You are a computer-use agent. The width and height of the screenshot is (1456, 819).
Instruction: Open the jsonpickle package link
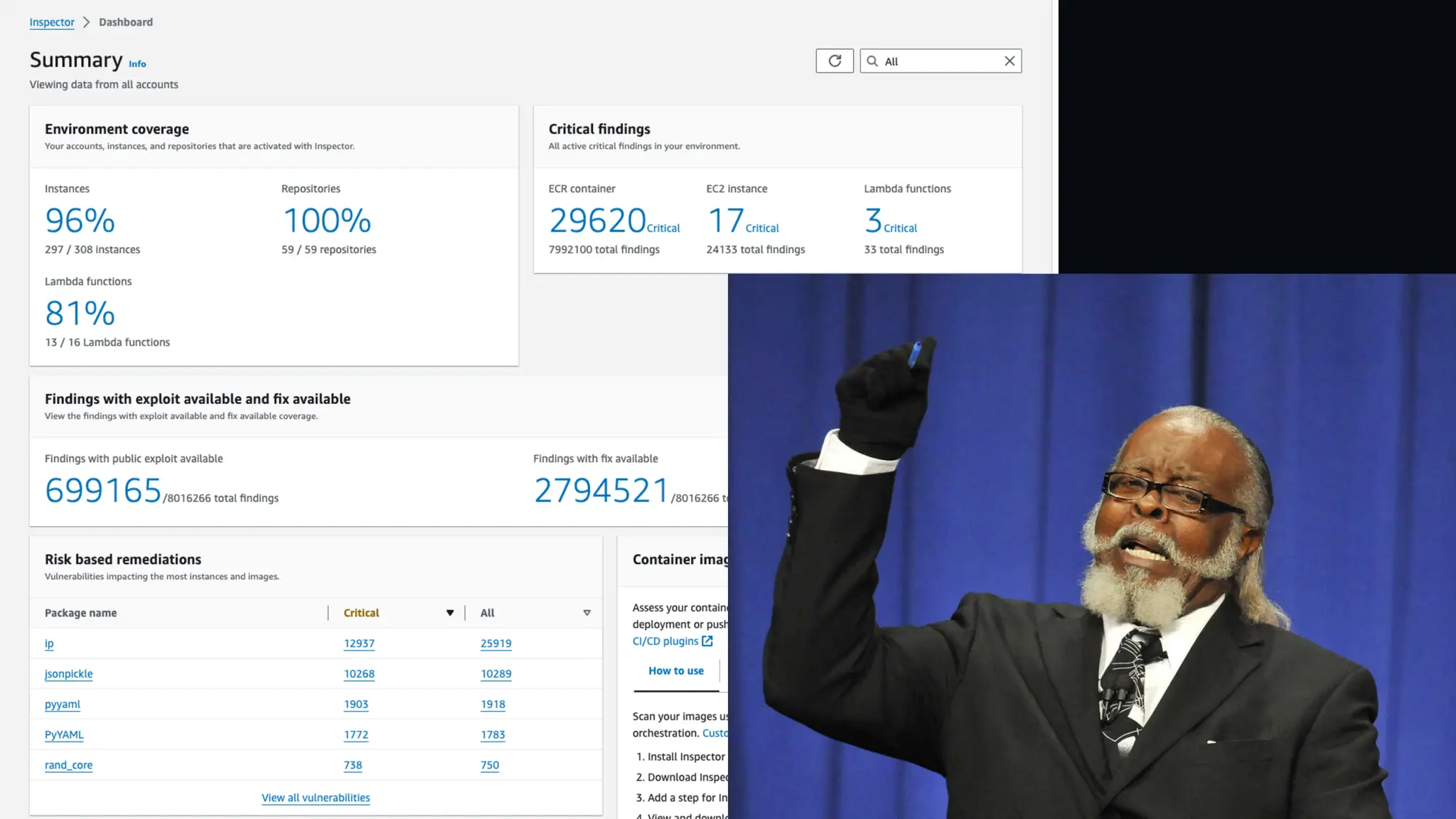click(x=68, y=674)
